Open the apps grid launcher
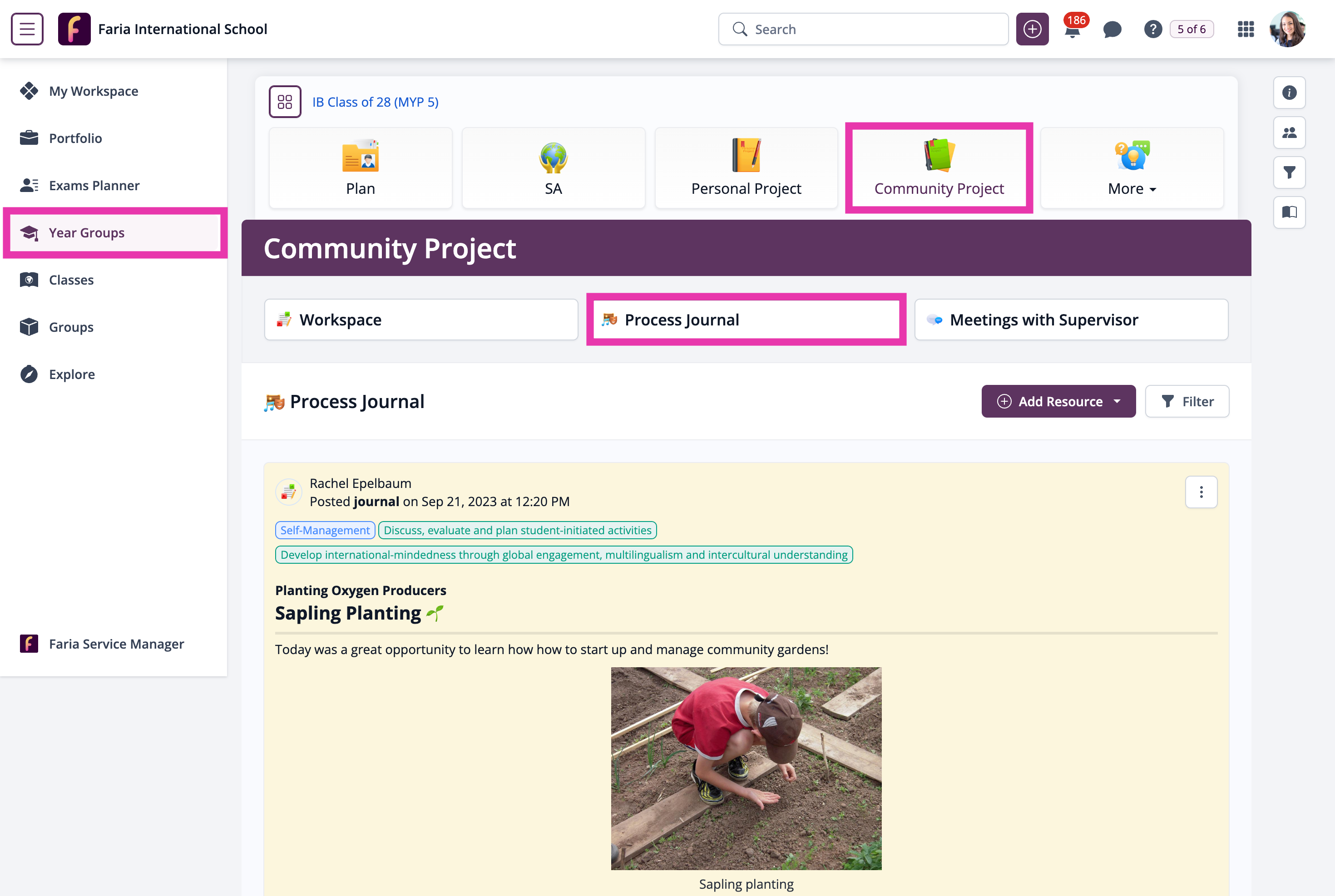Image resolution: width=1335 pixels, height=896 pixels. [1246, 29]
